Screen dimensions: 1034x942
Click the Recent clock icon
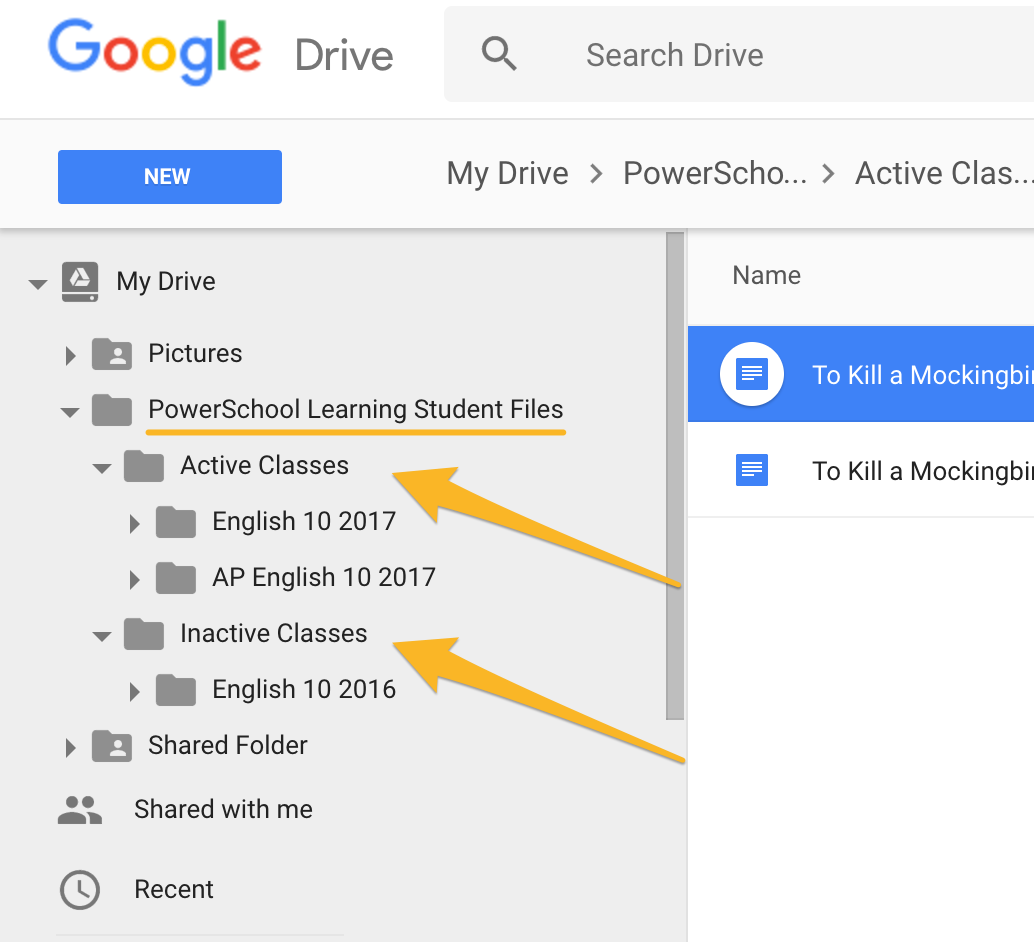(x=80, y=889)
